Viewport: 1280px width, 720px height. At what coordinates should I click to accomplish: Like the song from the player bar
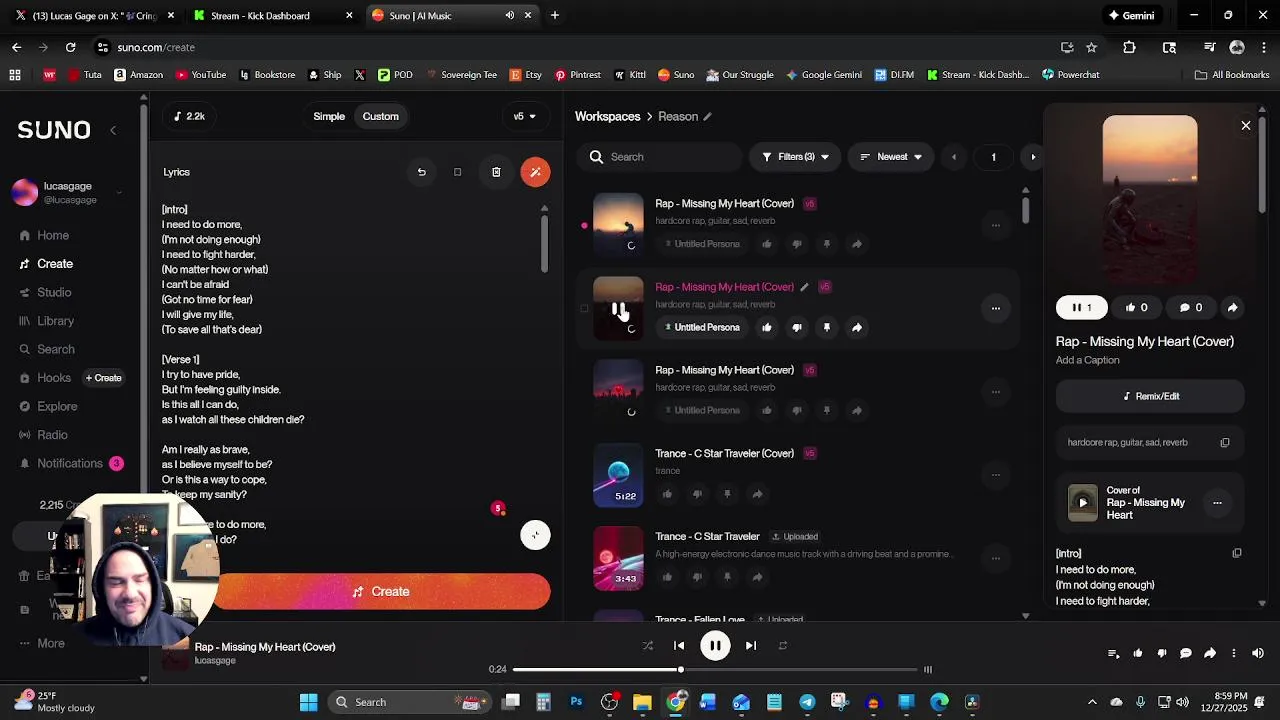pos(1137,653)
